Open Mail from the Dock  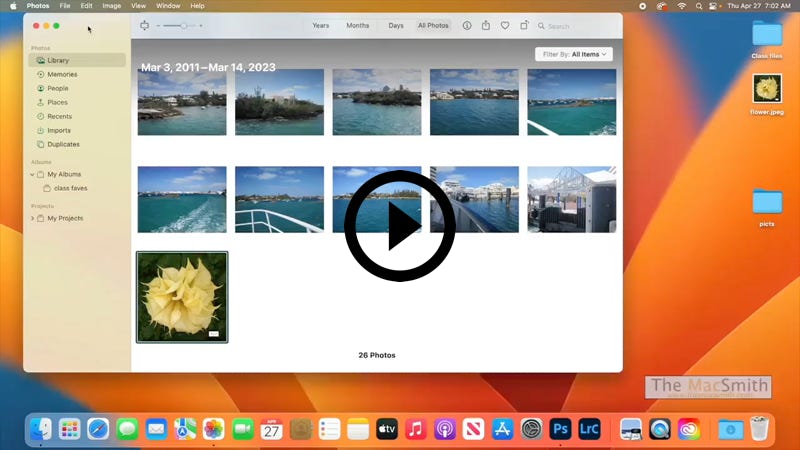click(156, 429)
